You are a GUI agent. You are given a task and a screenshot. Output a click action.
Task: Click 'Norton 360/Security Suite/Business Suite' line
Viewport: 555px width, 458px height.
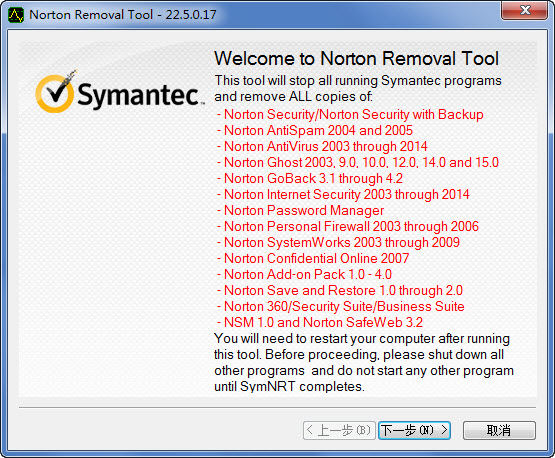(x=341, y=306)
